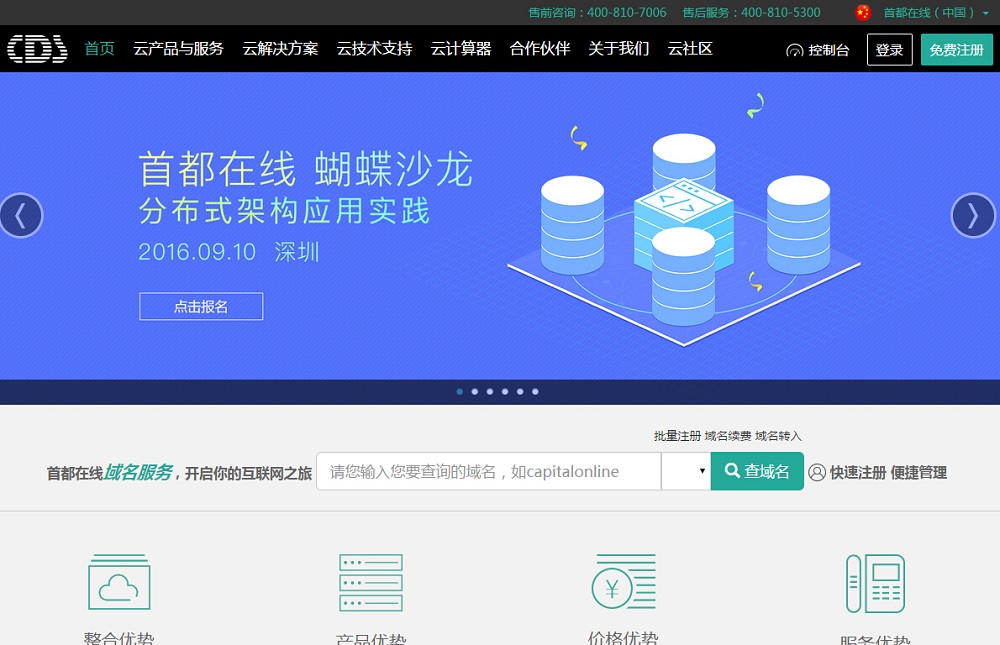Click the 查域名 search button
Screen dimensions: 1000x645
tap(757, 471)
